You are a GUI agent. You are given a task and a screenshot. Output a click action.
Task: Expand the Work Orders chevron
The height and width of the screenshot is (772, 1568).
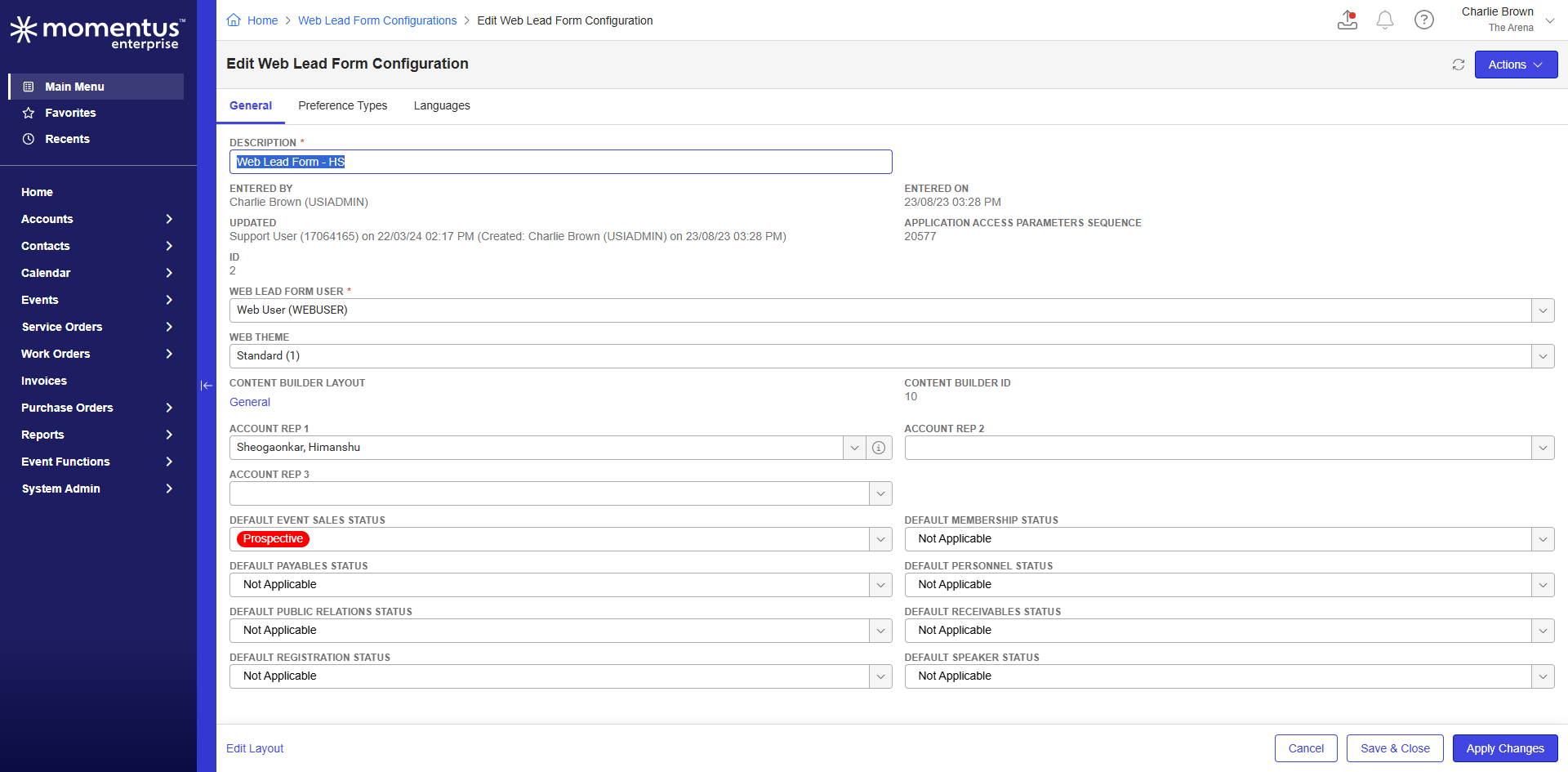point(169,354)
